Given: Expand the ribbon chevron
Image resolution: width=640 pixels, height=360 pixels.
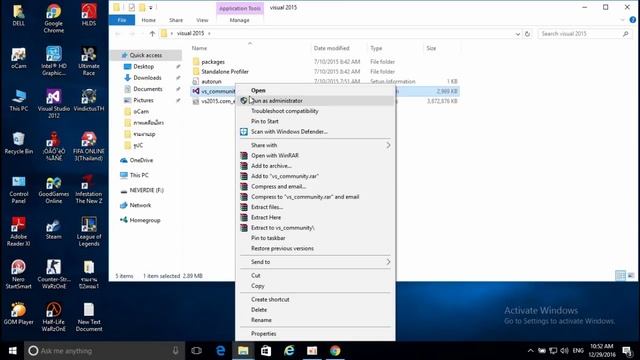Looking at the screenshot, I should point(622,20).
